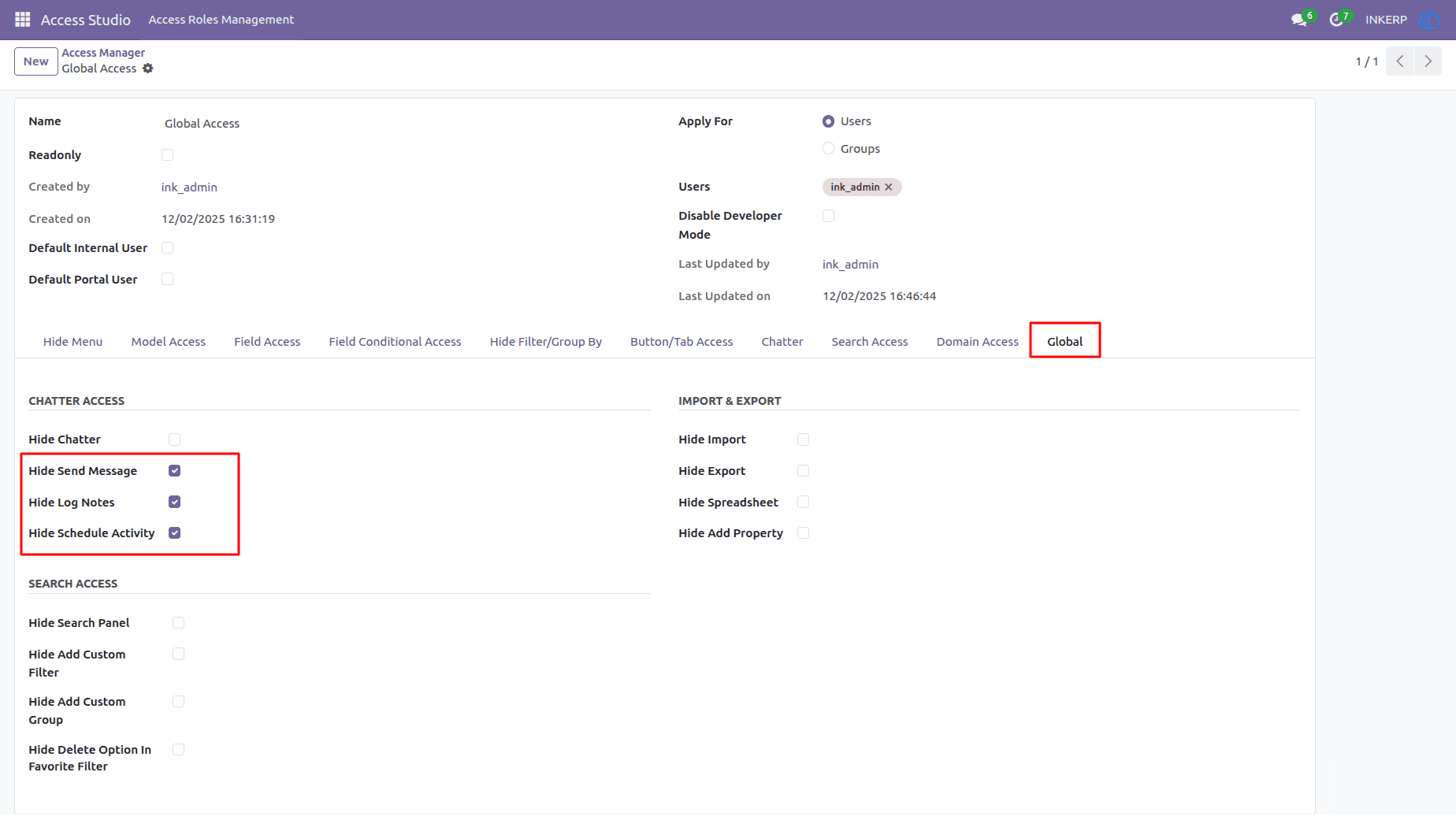This screenshot has height=816, width=1456.
Task: Go to previous record arrow
Action: click(1400, 61)
